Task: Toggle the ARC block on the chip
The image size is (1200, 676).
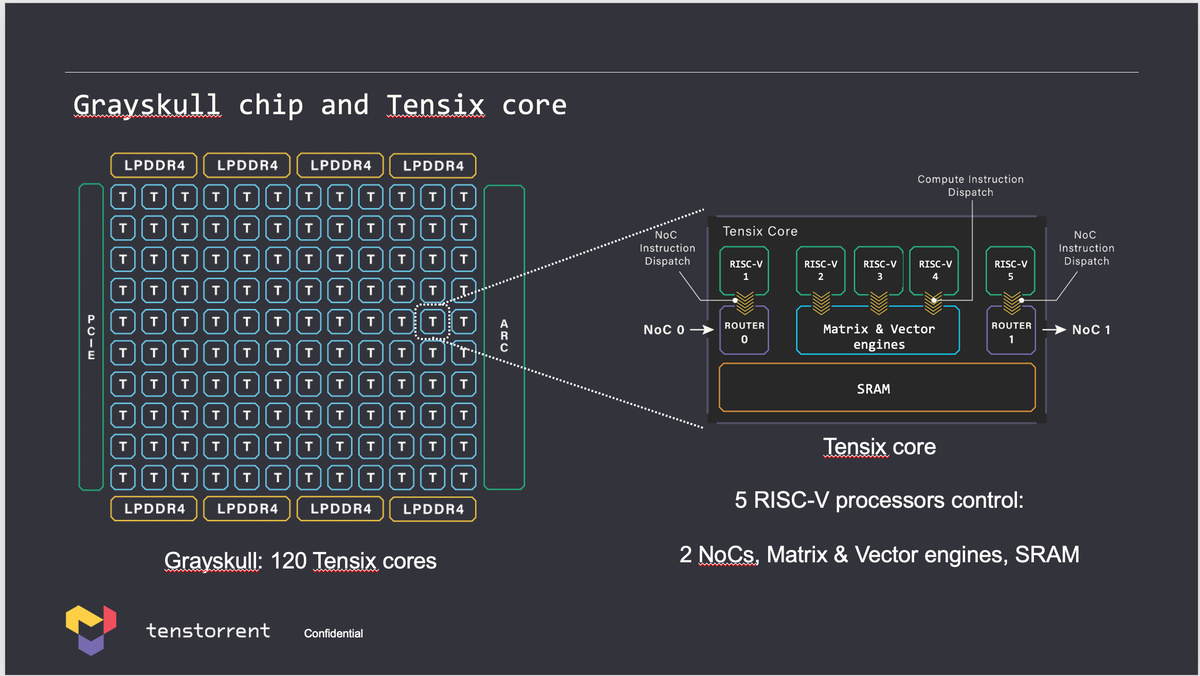Action: point(505,336)
